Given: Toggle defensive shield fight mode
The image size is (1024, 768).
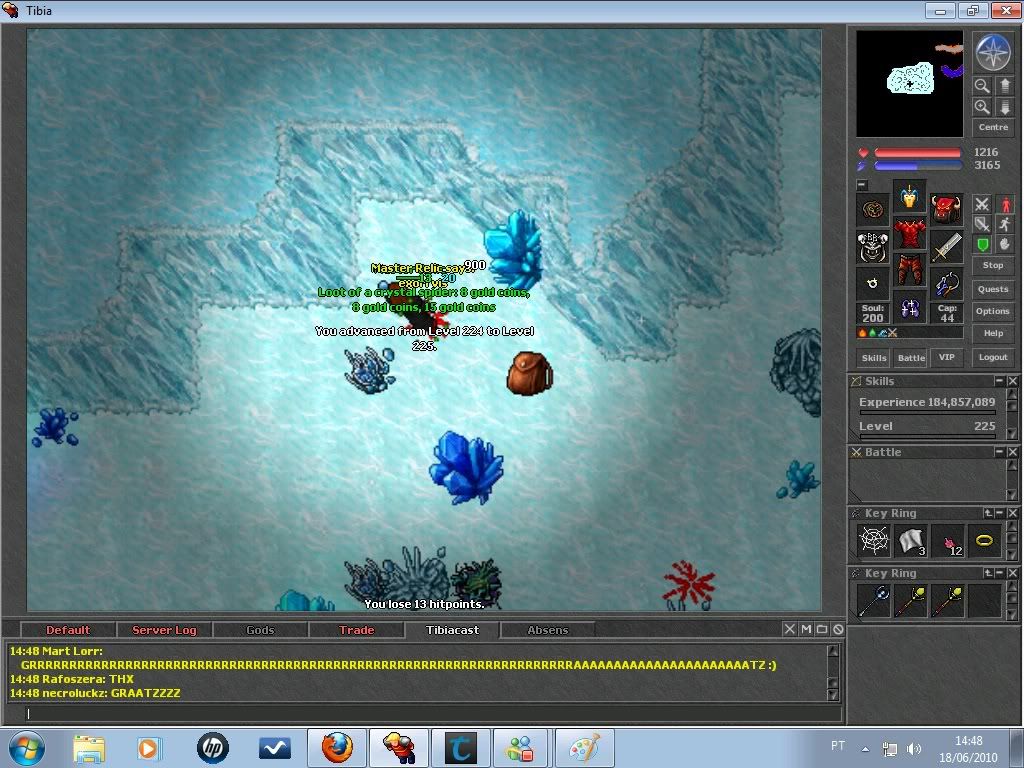Looking at the screenshot, I should pos(982,244).
